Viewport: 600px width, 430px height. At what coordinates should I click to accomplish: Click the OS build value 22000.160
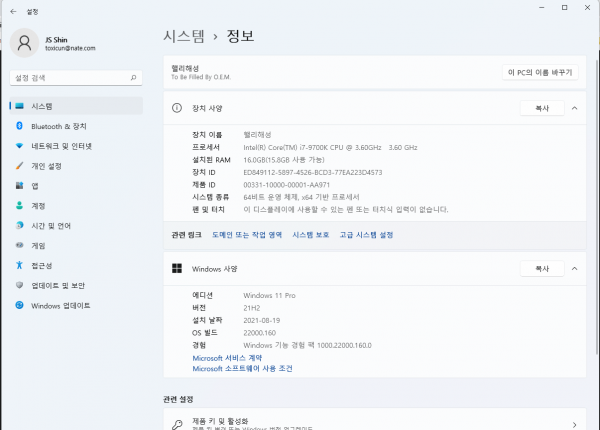pos(259,333)
